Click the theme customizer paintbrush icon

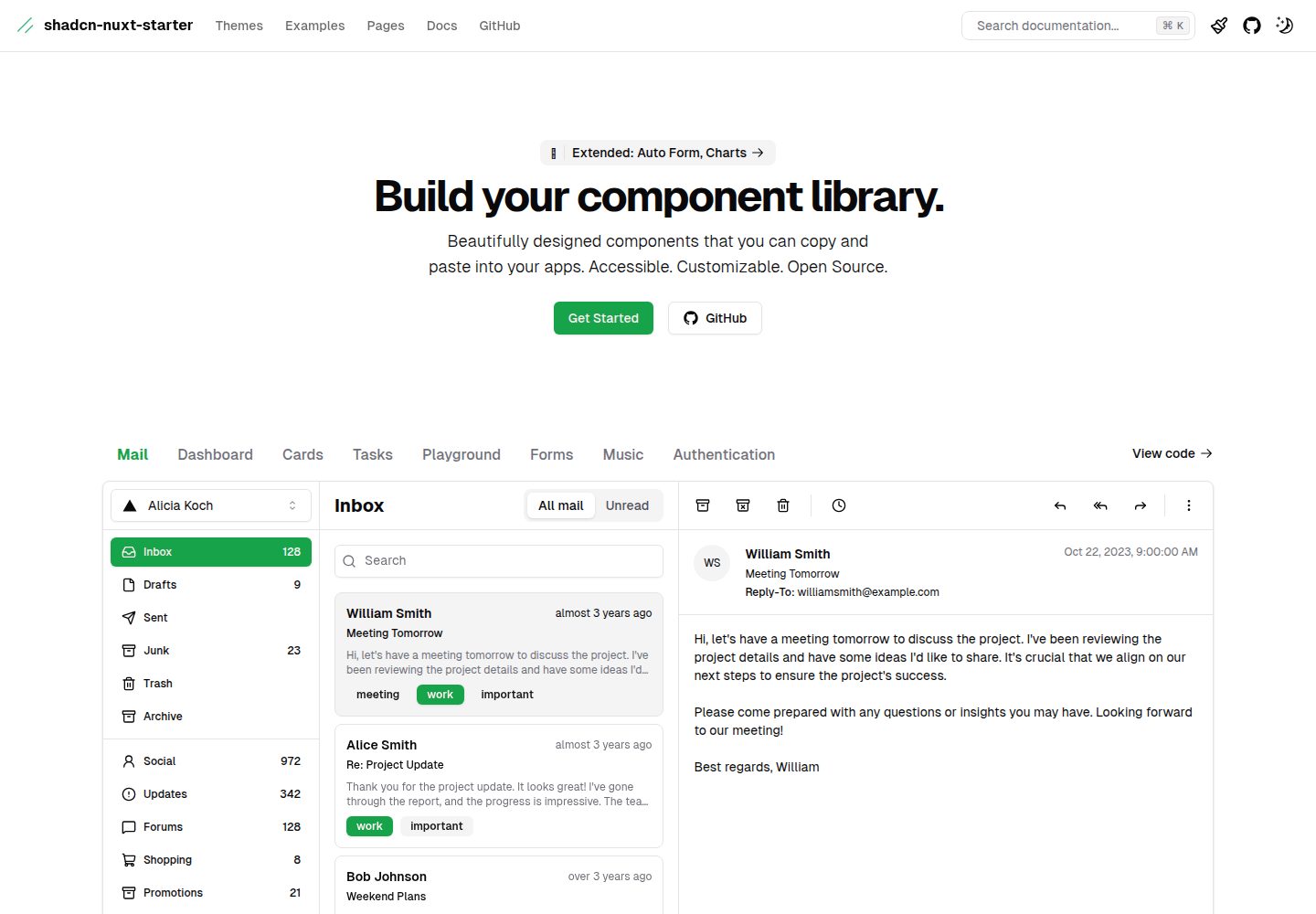click(1219, 26)
